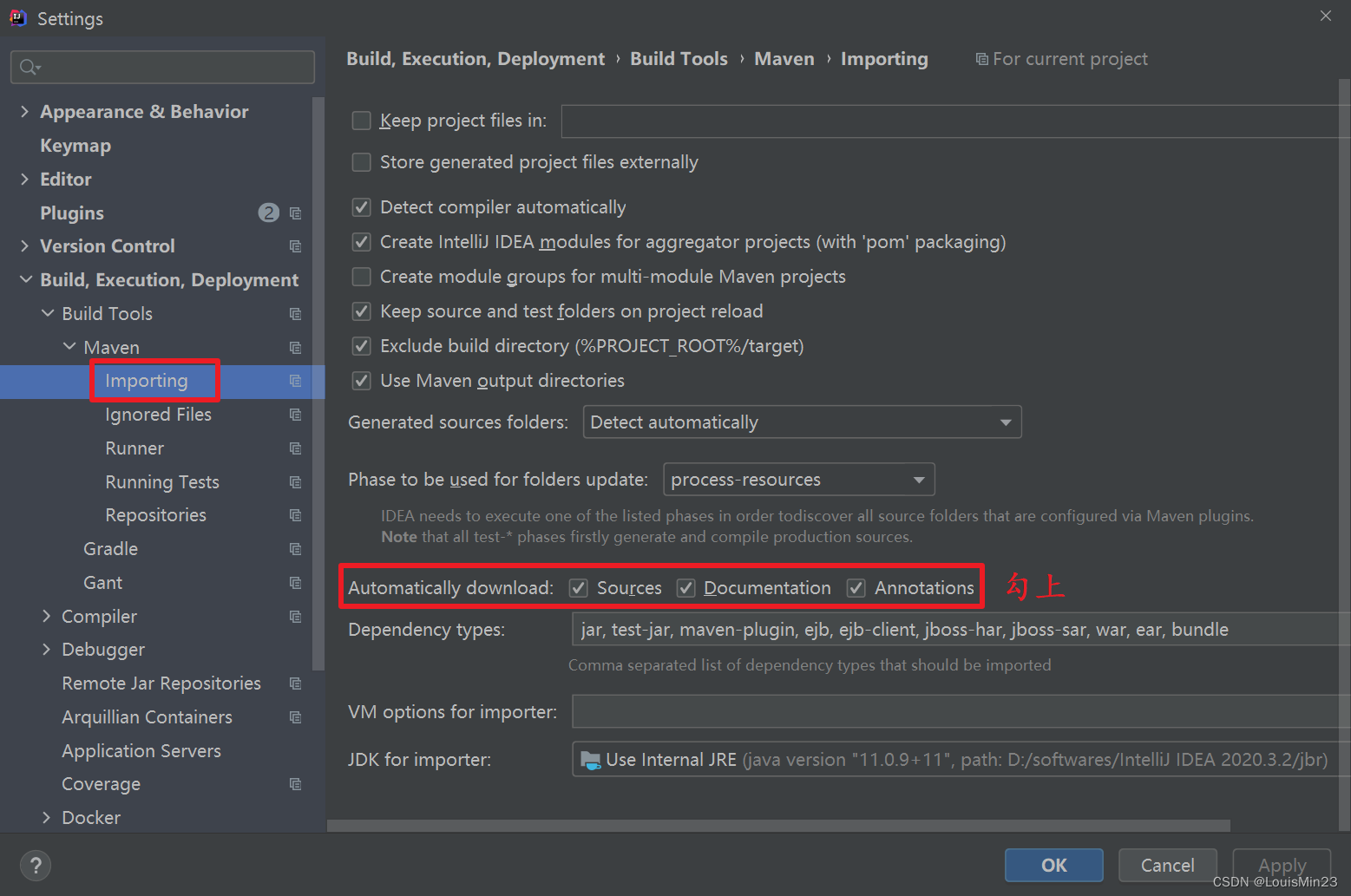Uncheck Exclude build directory option
The image size is (1351, 896).
(x=362, y=346)
